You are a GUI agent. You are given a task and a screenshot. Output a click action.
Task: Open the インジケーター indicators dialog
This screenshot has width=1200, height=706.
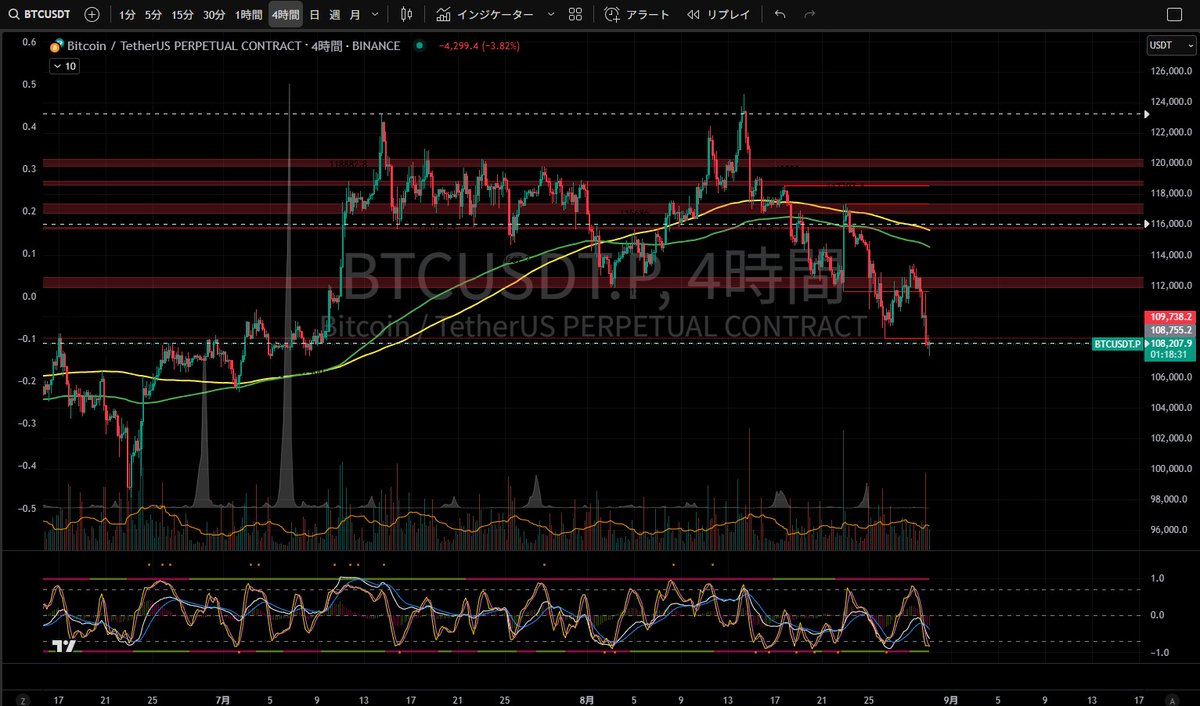(x=485, y=15)
